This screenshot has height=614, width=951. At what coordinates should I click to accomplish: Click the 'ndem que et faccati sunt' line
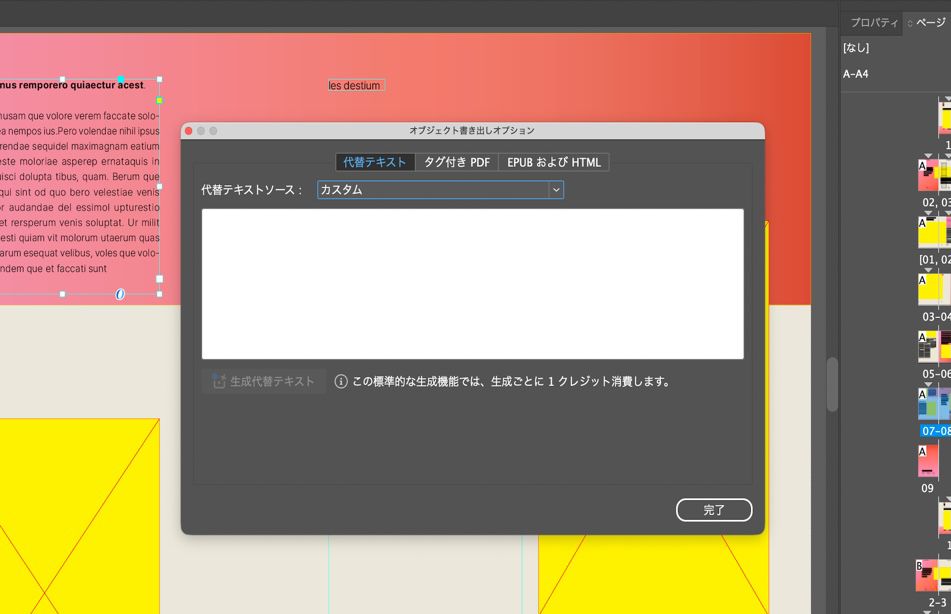[x=54, y=268]
